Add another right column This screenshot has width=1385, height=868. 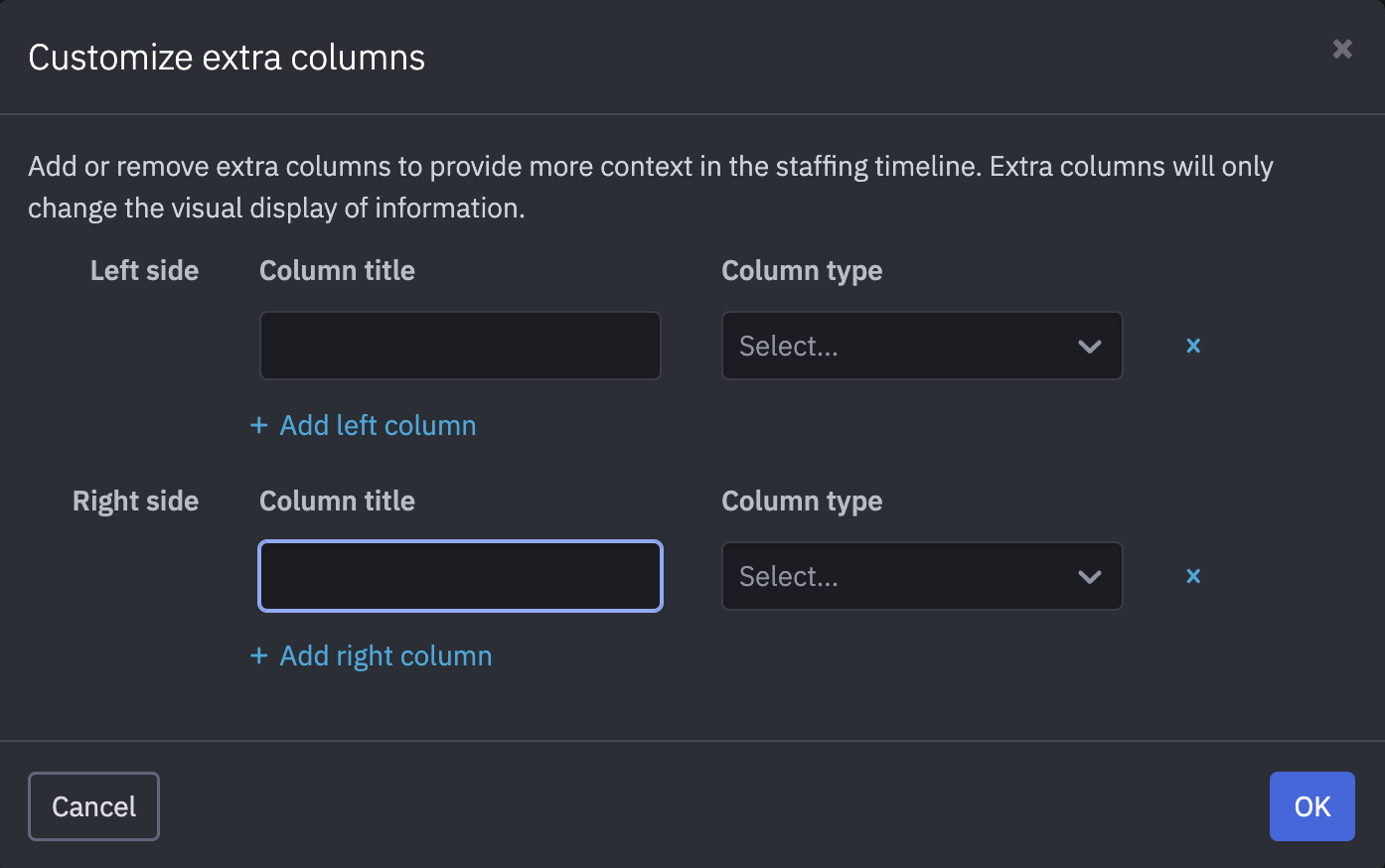point(385,655)
